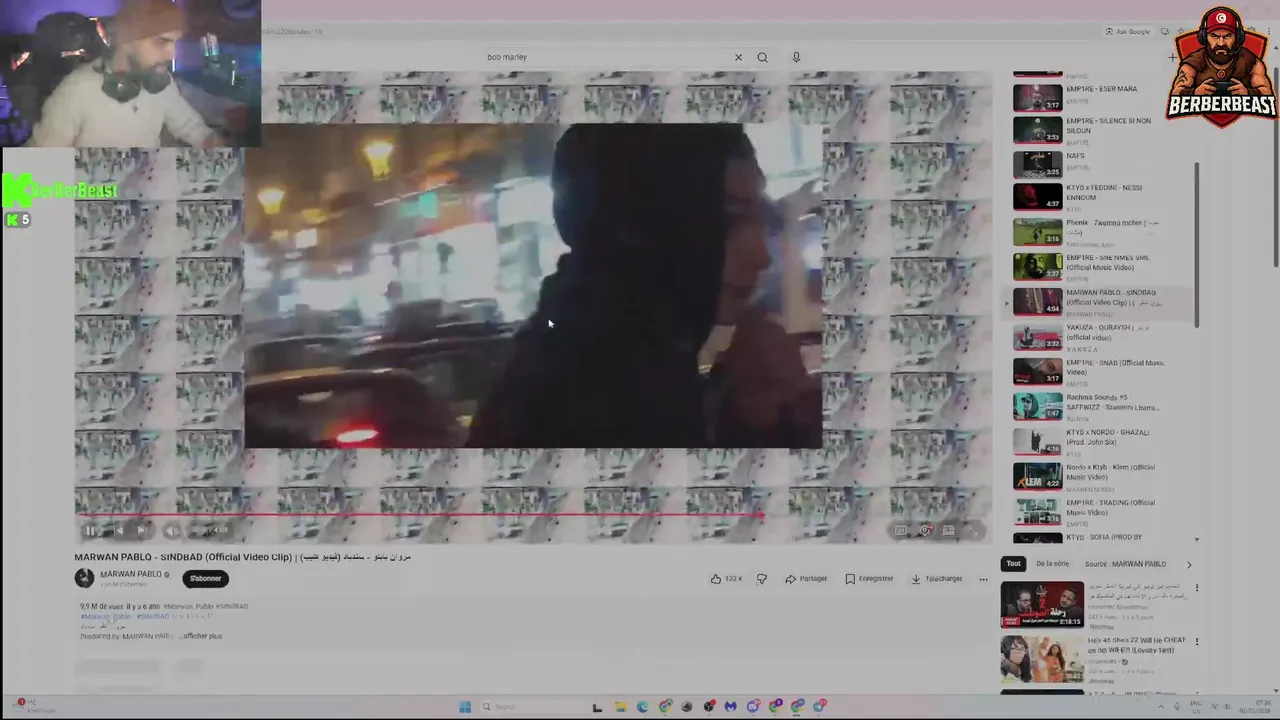
Task: Open File Explorer from the taskbar
Action: click(620, 707)
